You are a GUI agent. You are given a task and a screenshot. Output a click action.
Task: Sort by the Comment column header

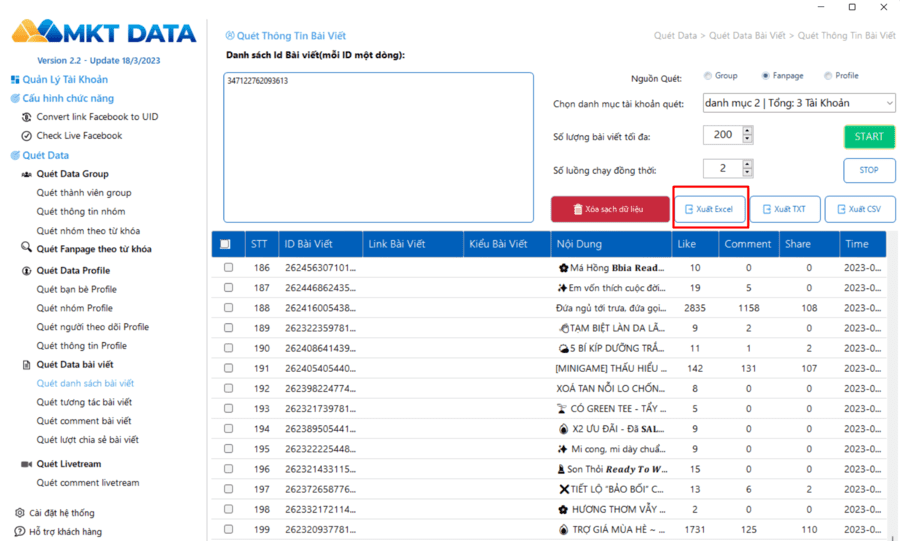click(x=748, y=244)
